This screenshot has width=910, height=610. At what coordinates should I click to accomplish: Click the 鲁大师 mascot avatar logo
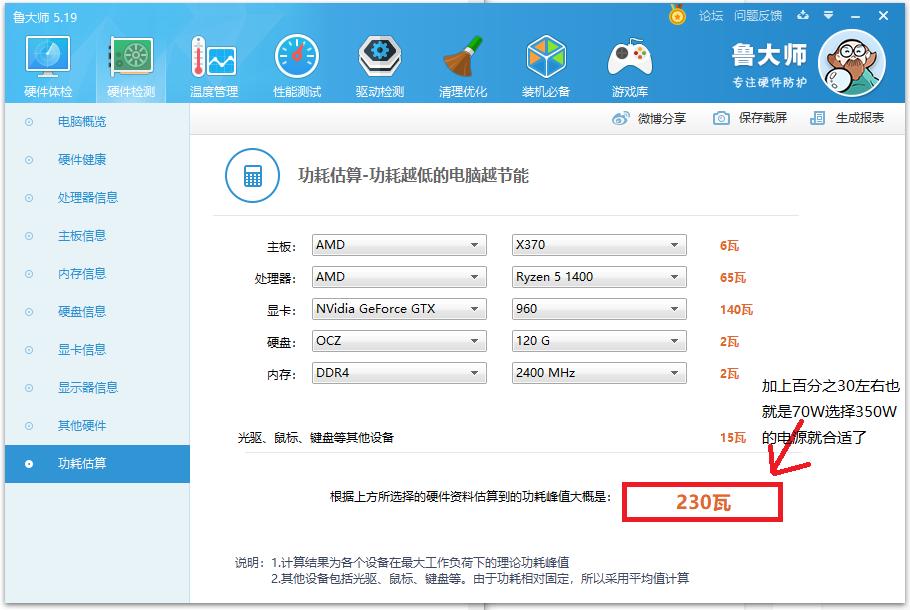click(851, 62)
